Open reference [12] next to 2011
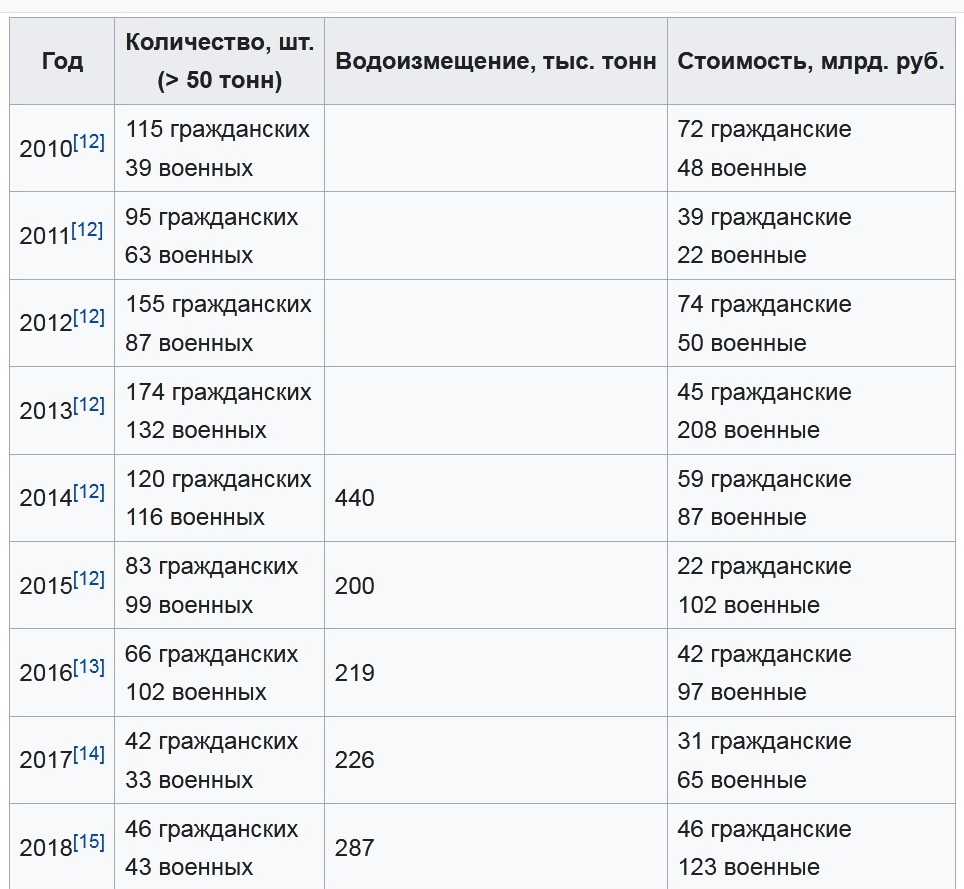Screen dimensions: 964x889 coord(87,230)
